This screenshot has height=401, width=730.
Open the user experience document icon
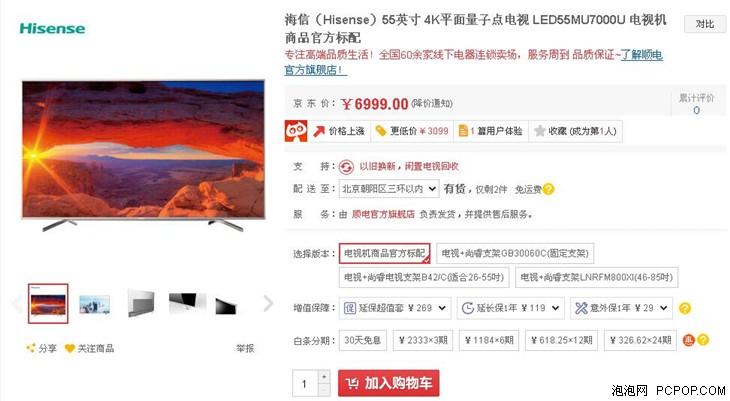pos(463,131)
